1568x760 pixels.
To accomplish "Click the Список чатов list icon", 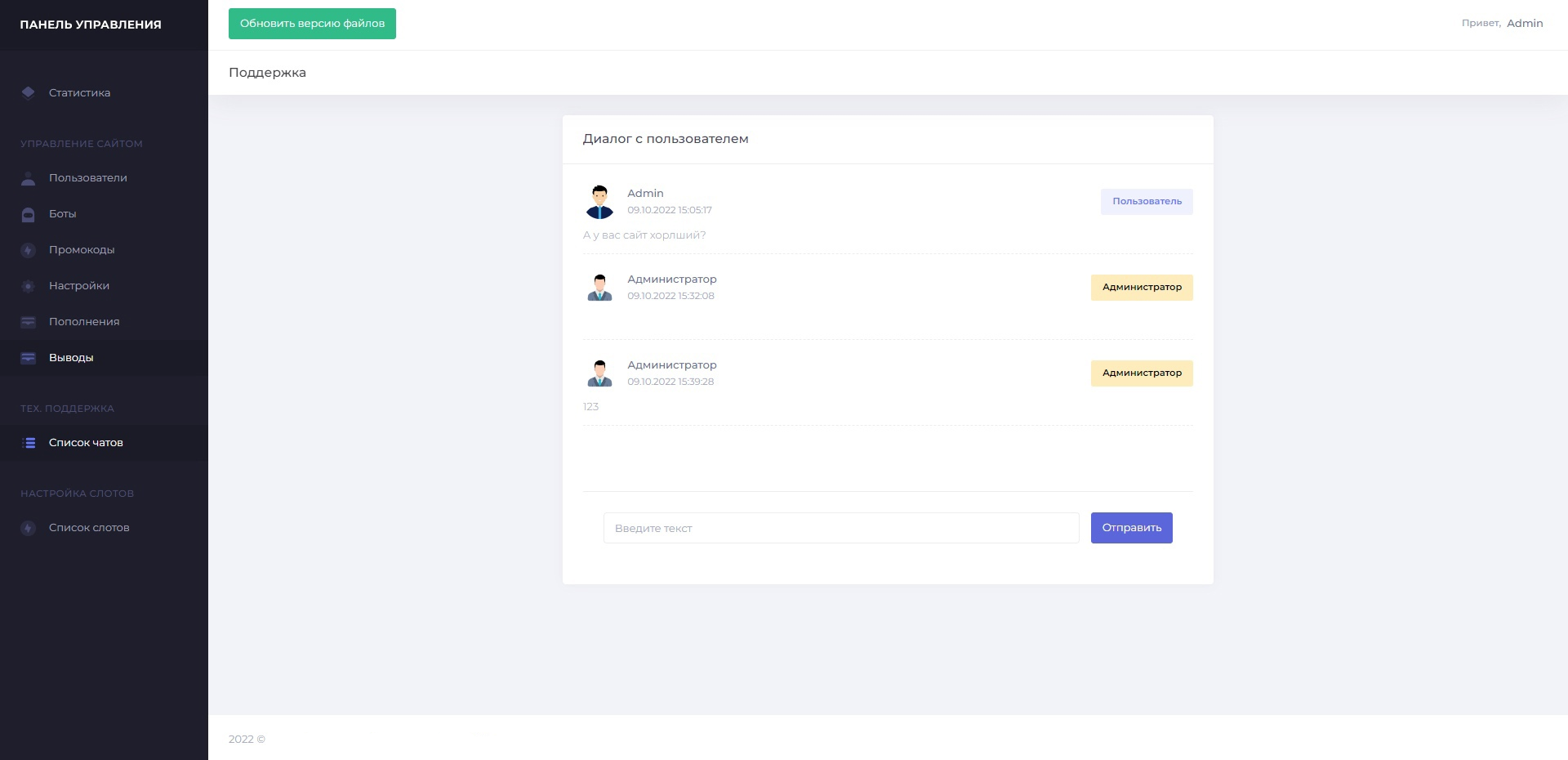I will [x=29, y=443].
